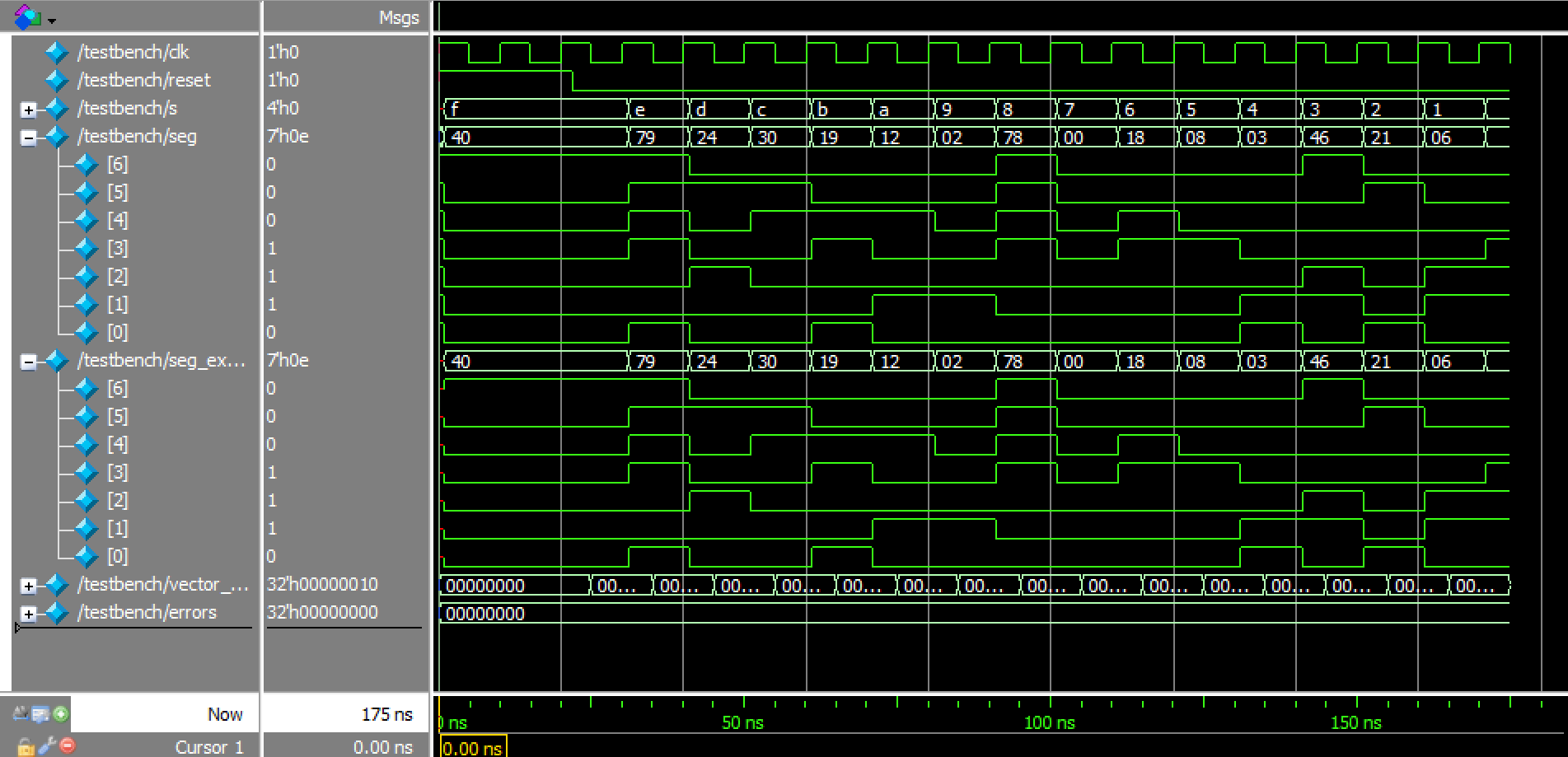Click the edit grid and timeline icon
This screenshot has height=757, width=1568.
click(x=40, y=714)
